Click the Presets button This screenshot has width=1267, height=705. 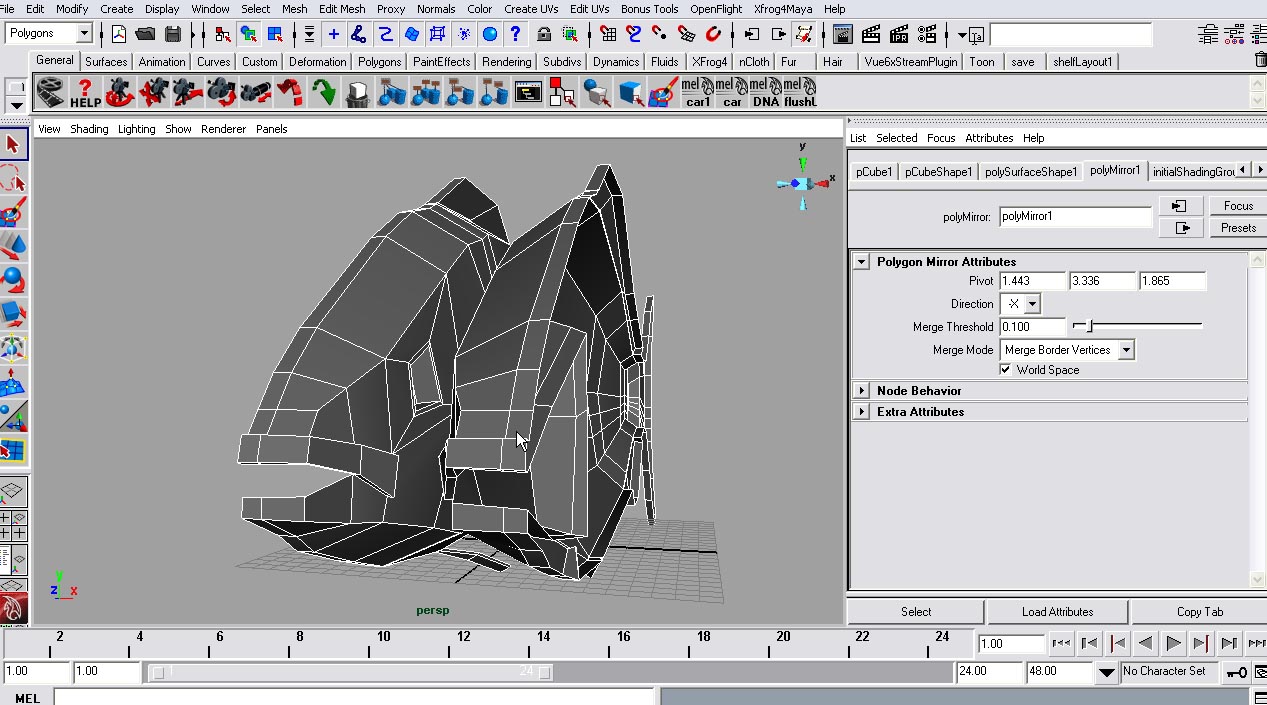pyautogui.click(x=1238, y=228)
